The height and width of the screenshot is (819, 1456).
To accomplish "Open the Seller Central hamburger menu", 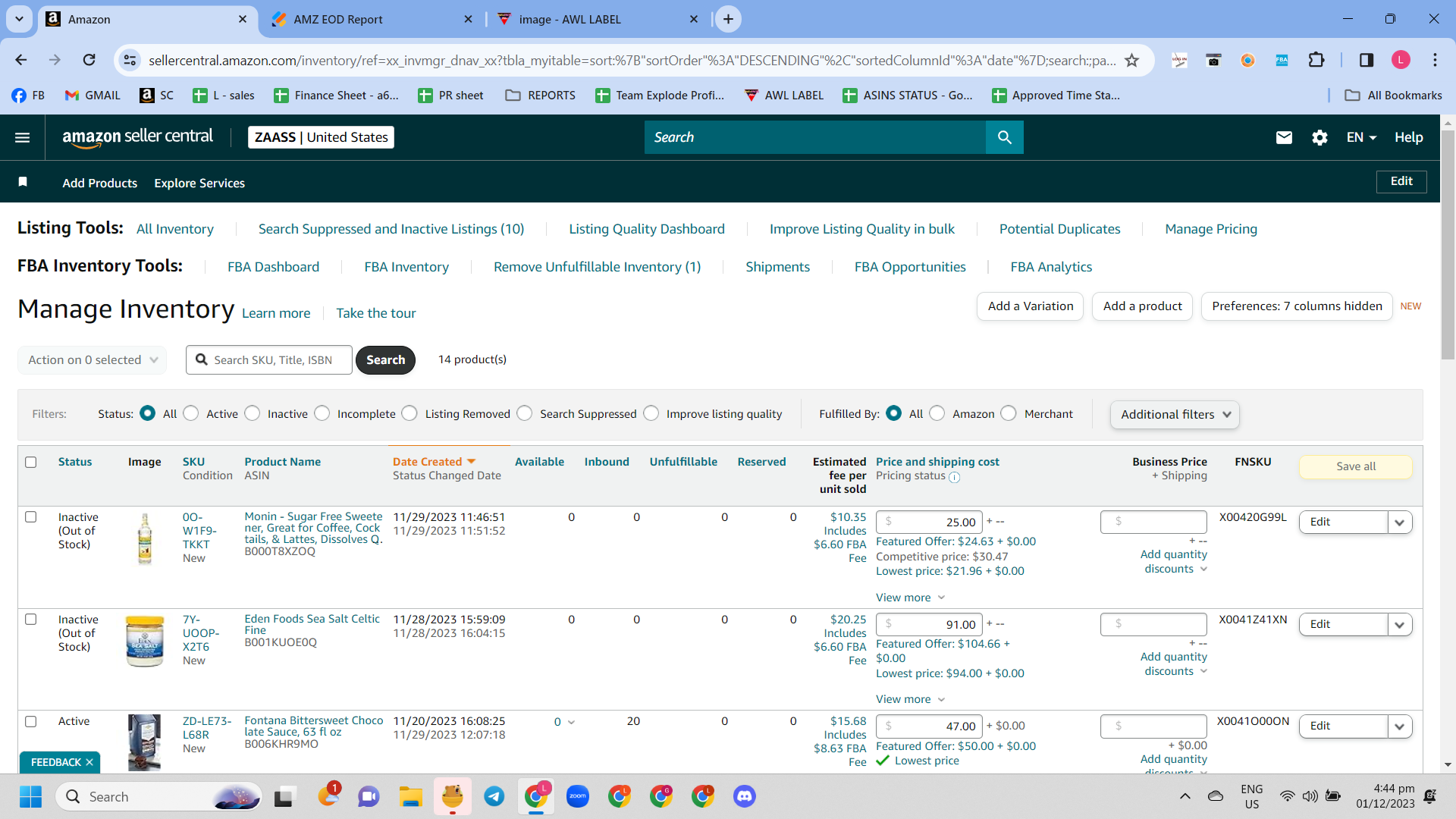I will click(23, 137).
